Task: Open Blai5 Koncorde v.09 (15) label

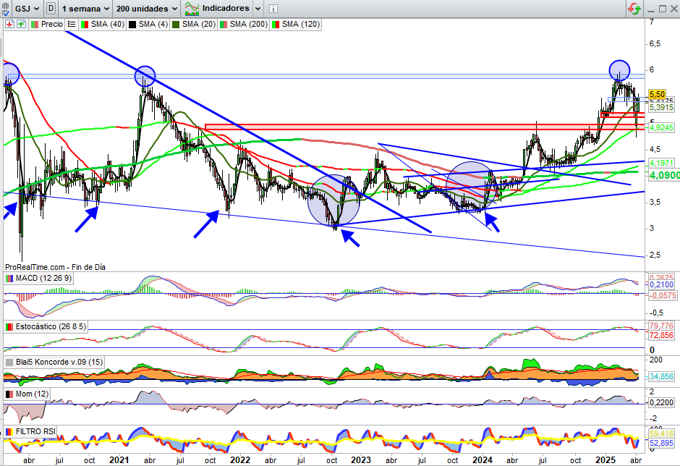Action: click(x=59, y=362)
